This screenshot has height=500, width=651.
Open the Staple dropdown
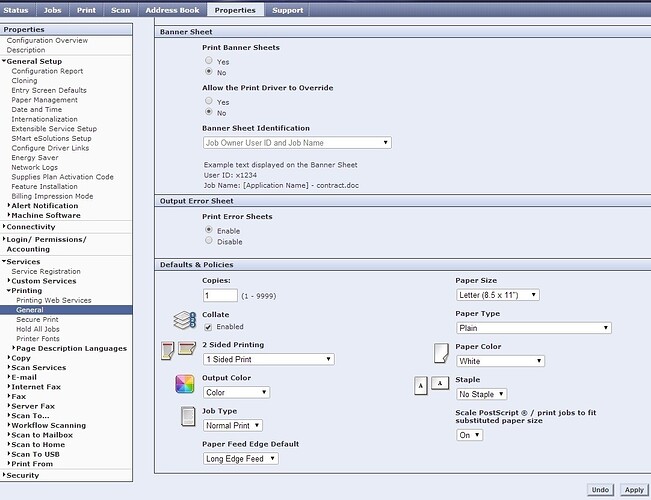tap(482, 394)
